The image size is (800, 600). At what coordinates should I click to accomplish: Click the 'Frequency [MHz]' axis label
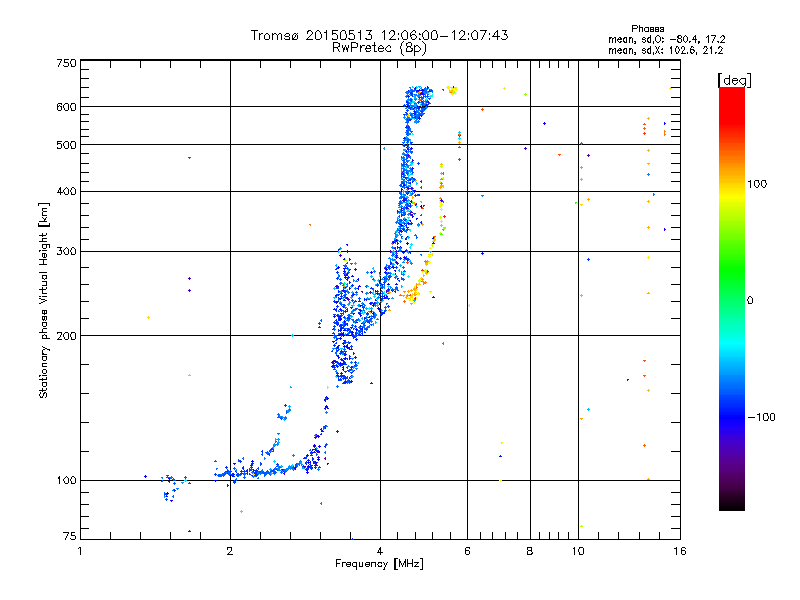coord(379,564)
